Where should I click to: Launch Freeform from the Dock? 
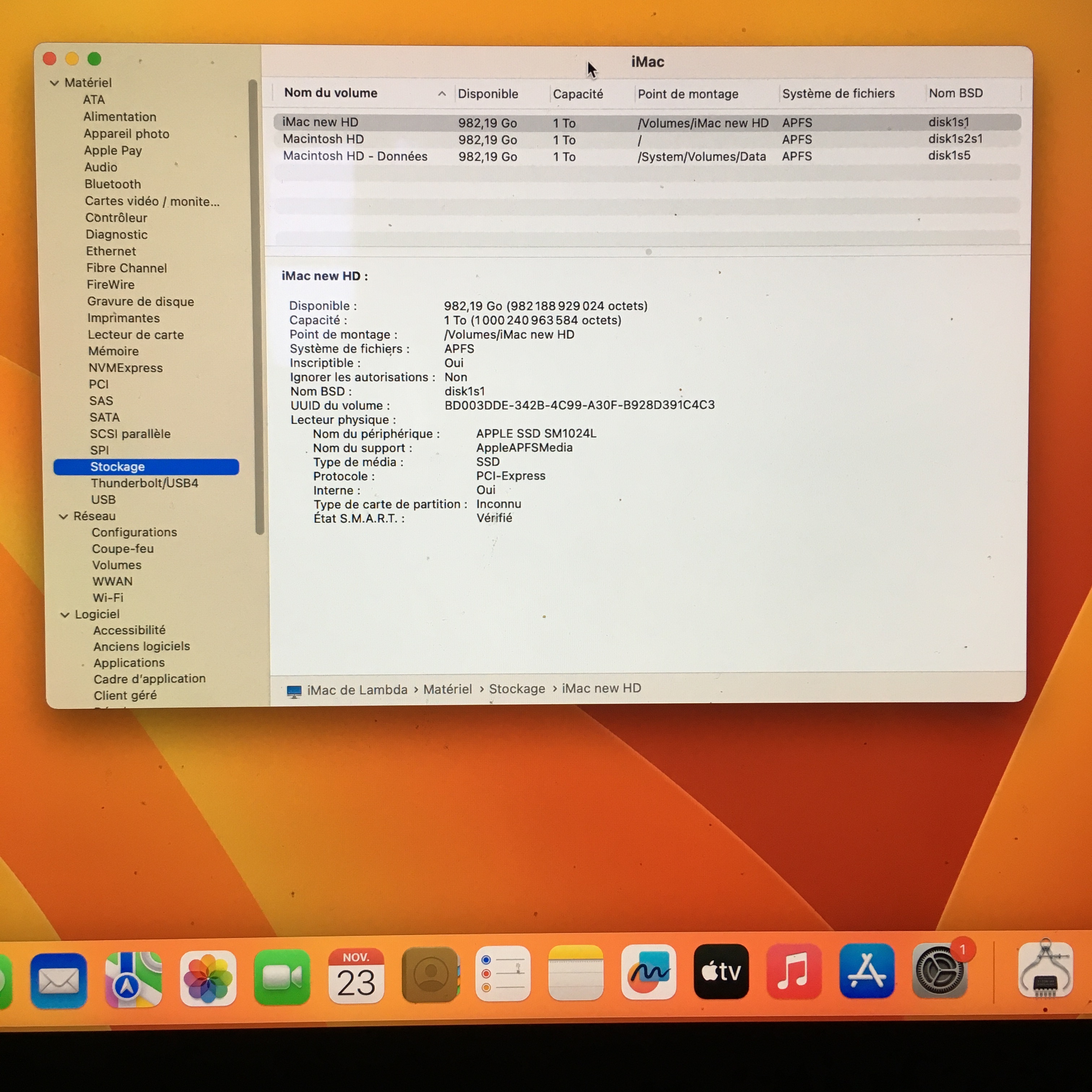[x=649, y=972]
